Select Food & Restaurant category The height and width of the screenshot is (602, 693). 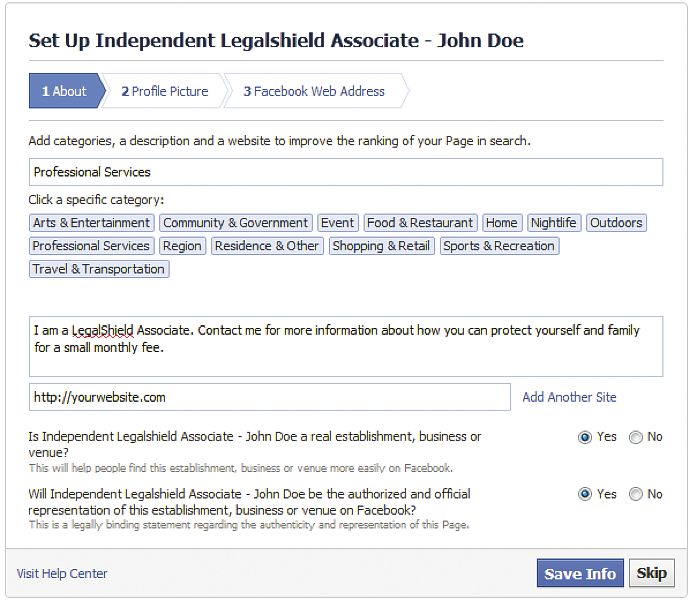pos(420,223)
